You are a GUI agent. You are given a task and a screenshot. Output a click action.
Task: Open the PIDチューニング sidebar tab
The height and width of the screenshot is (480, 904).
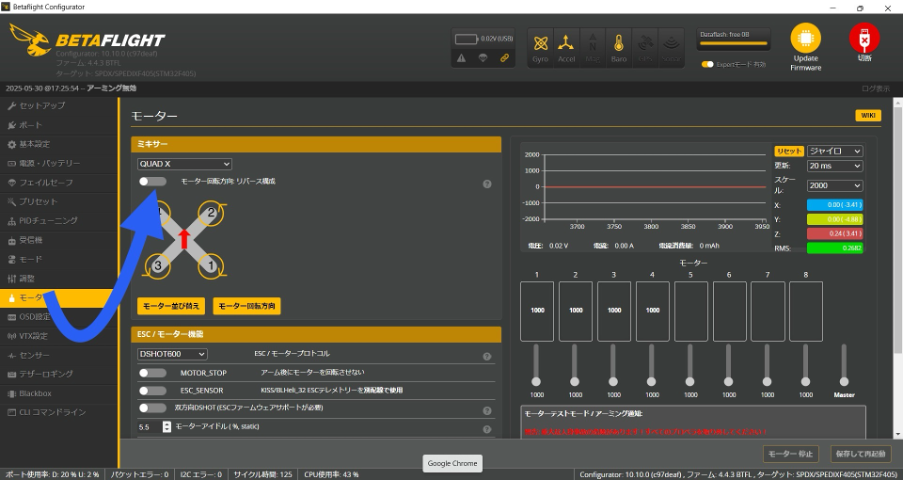(48, 220)
